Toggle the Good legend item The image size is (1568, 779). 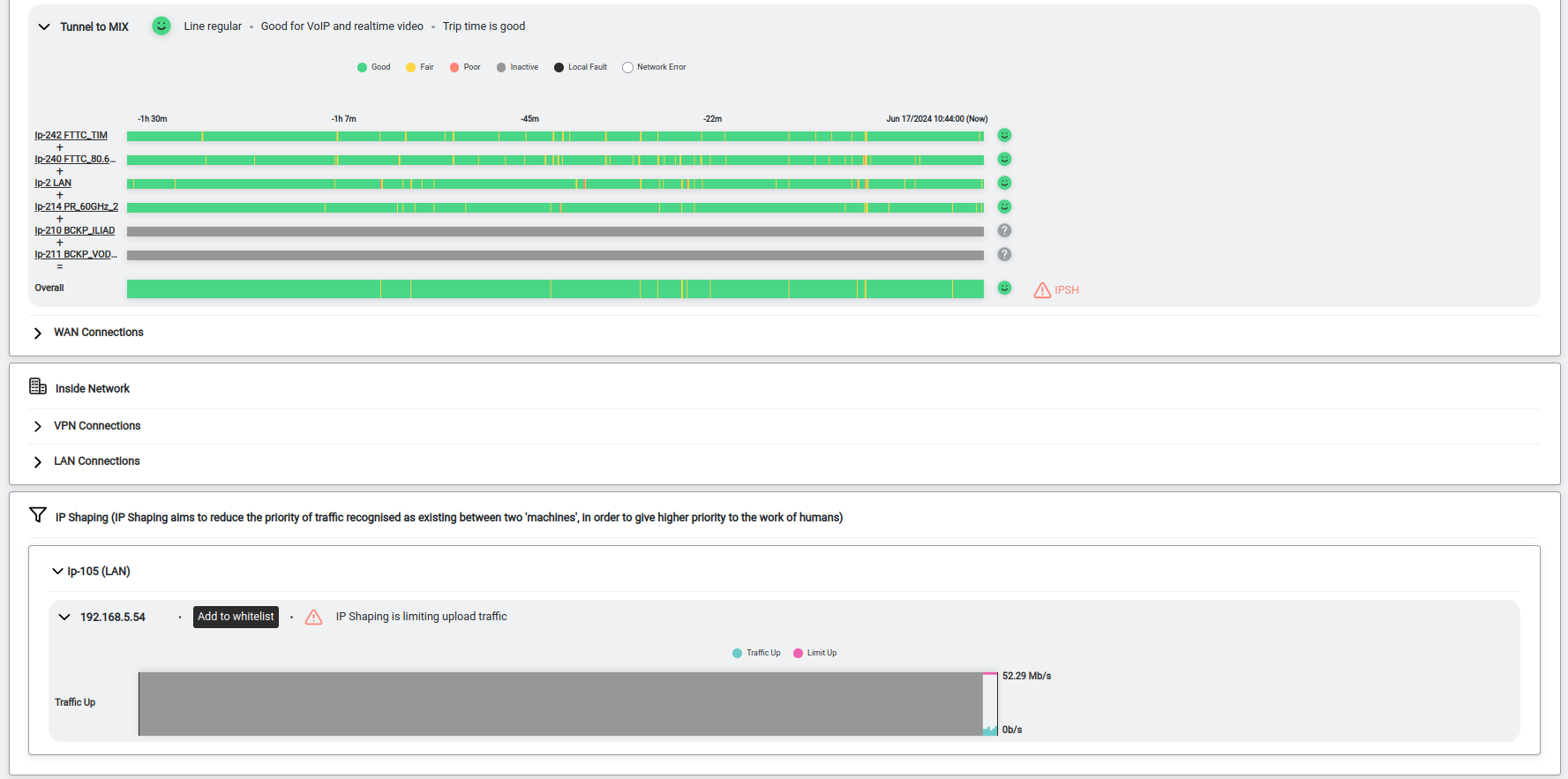(374, 67)
